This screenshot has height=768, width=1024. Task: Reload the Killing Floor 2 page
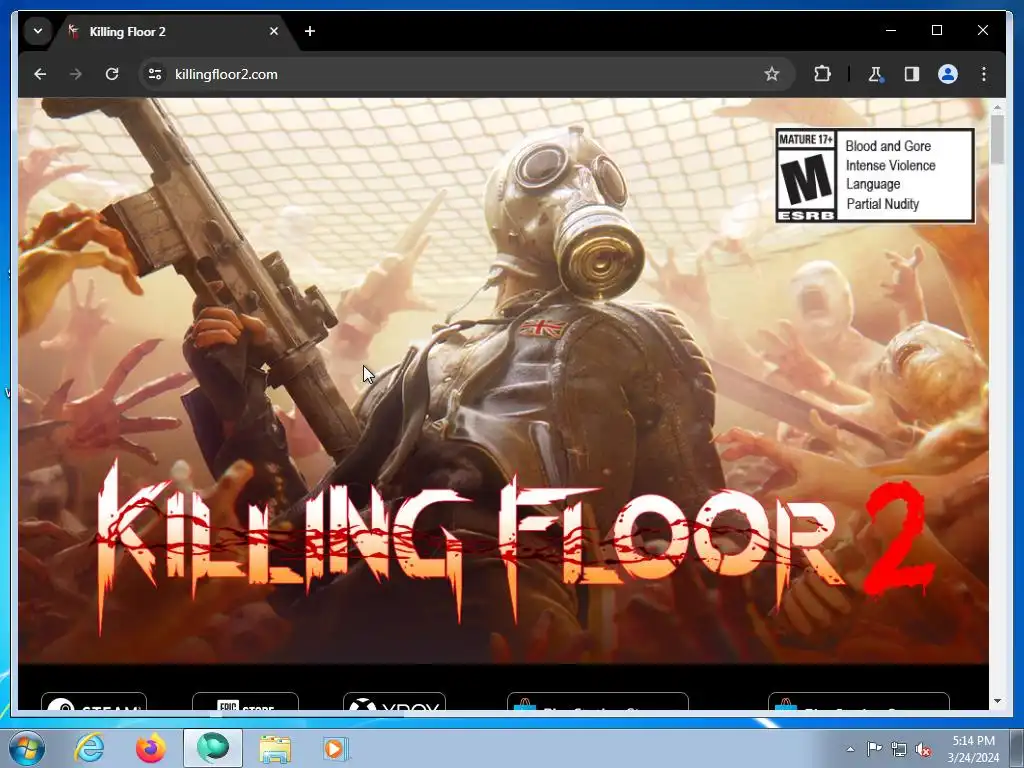[x=112, y=74]
